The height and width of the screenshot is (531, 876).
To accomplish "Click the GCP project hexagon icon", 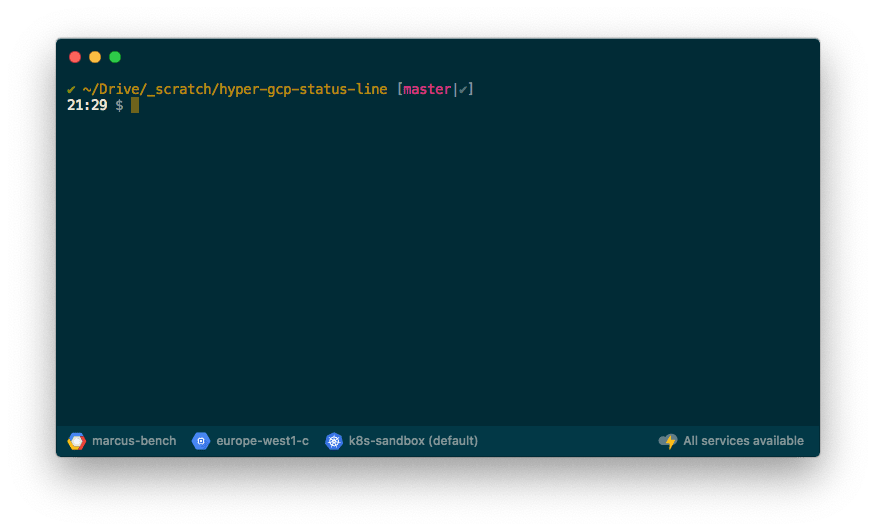I will pos(77,441).
